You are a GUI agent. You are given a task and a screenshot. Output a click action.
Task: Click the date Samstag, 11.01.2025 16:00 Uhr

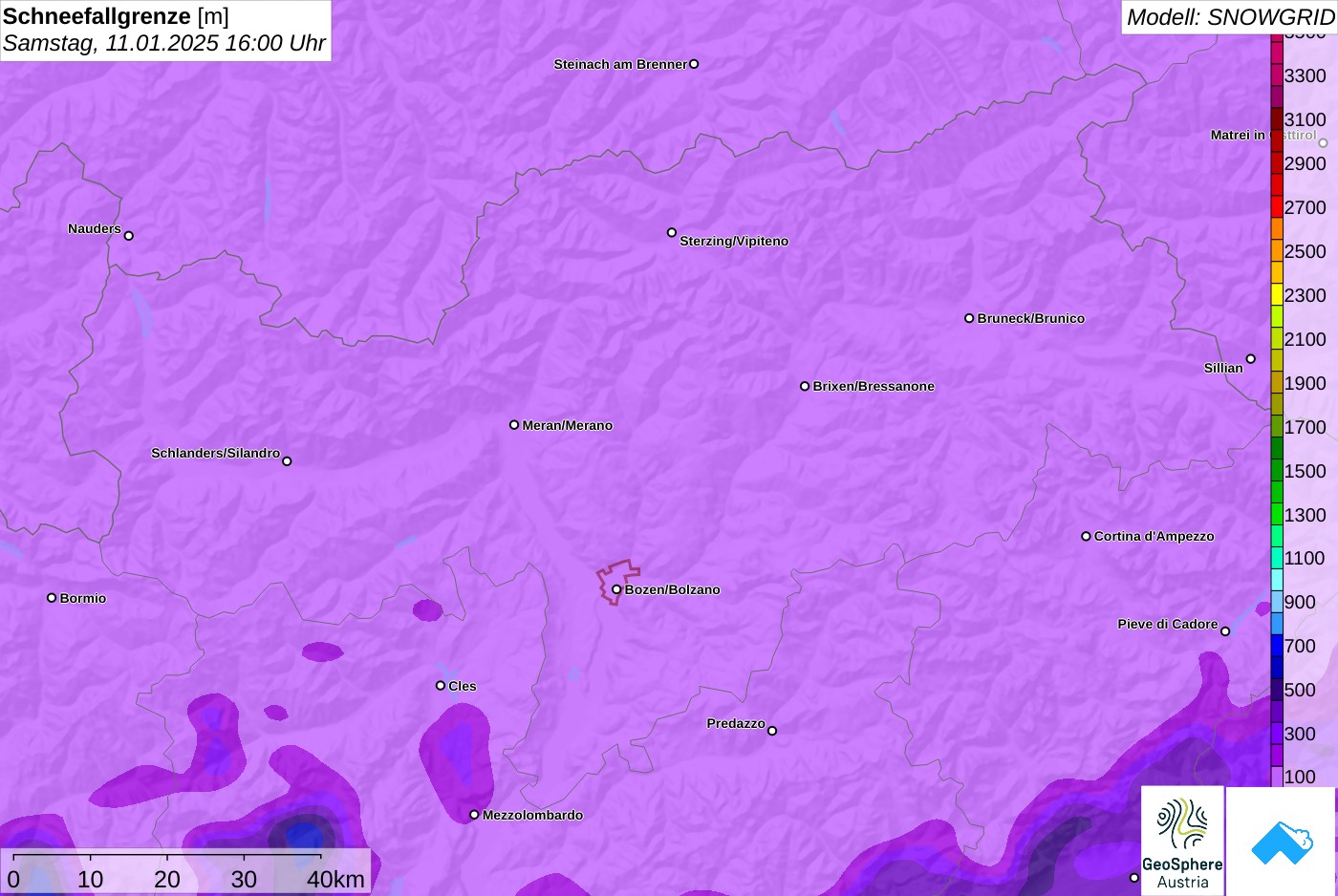[x=164, y=44]
